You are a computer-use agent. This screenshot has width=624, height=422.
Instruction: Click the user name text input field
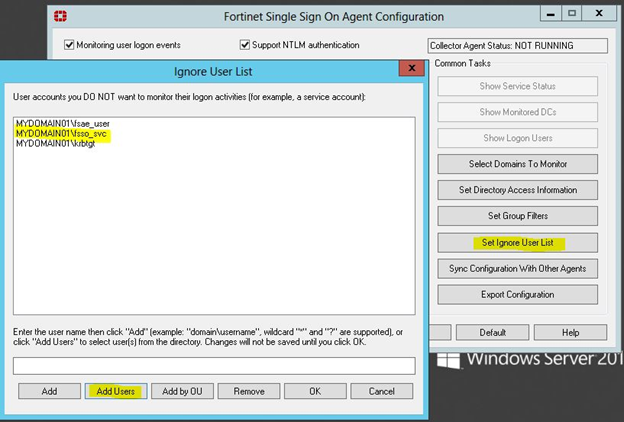click(x=214, y=365)
